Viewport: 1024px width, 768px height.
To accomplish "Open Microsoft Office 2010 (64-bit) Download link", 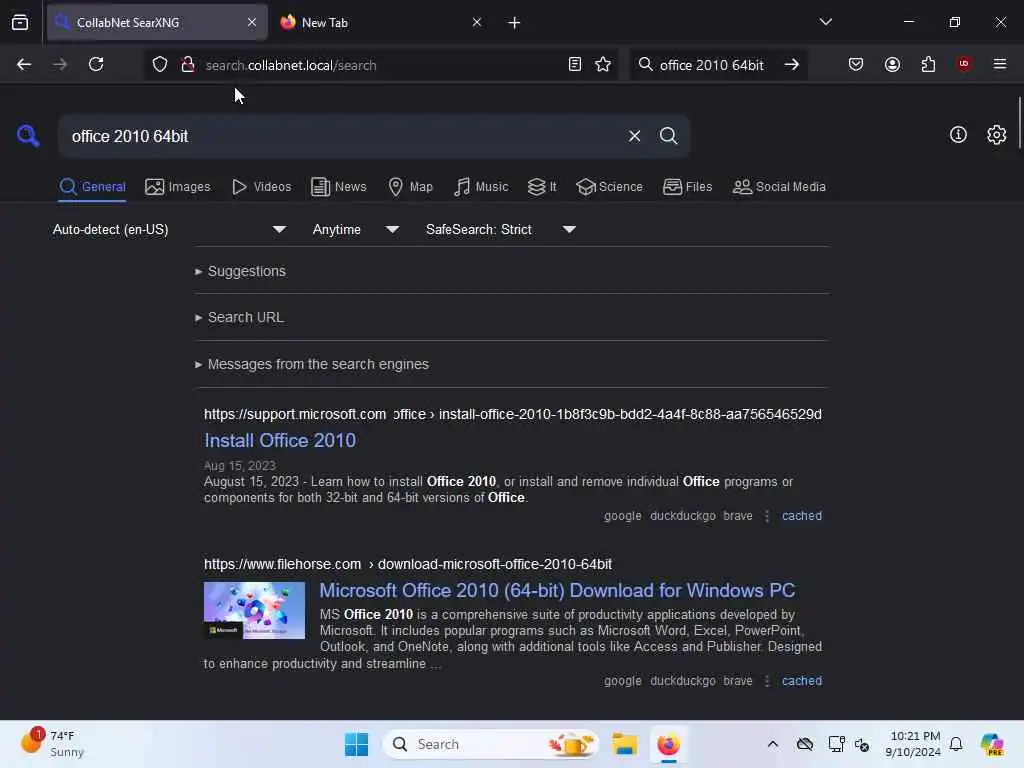I will coord(557,590).
